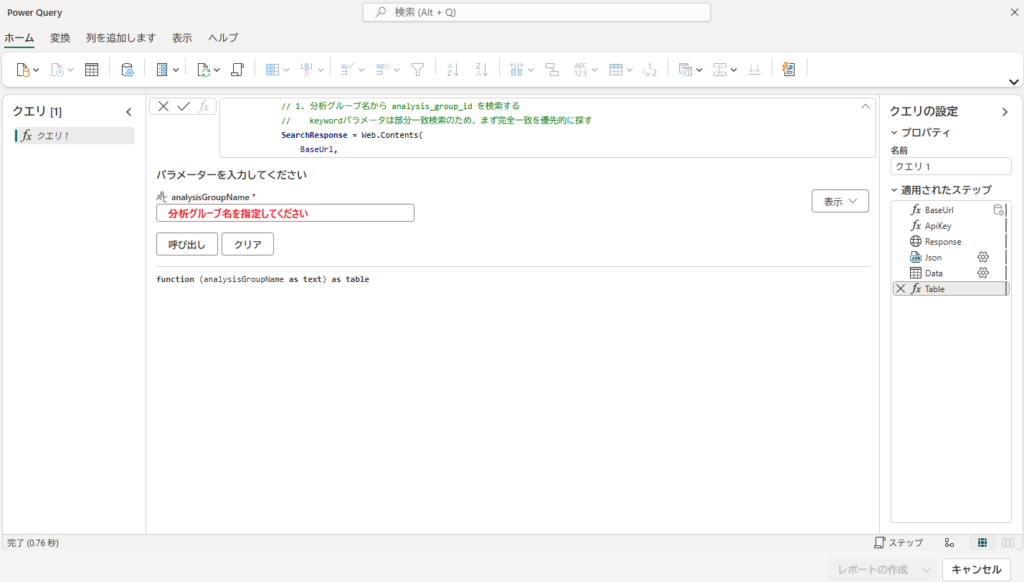Click the Combine Files double-arrow icon
Screen dimensions: 1024x582
click(x=754, y=69)
